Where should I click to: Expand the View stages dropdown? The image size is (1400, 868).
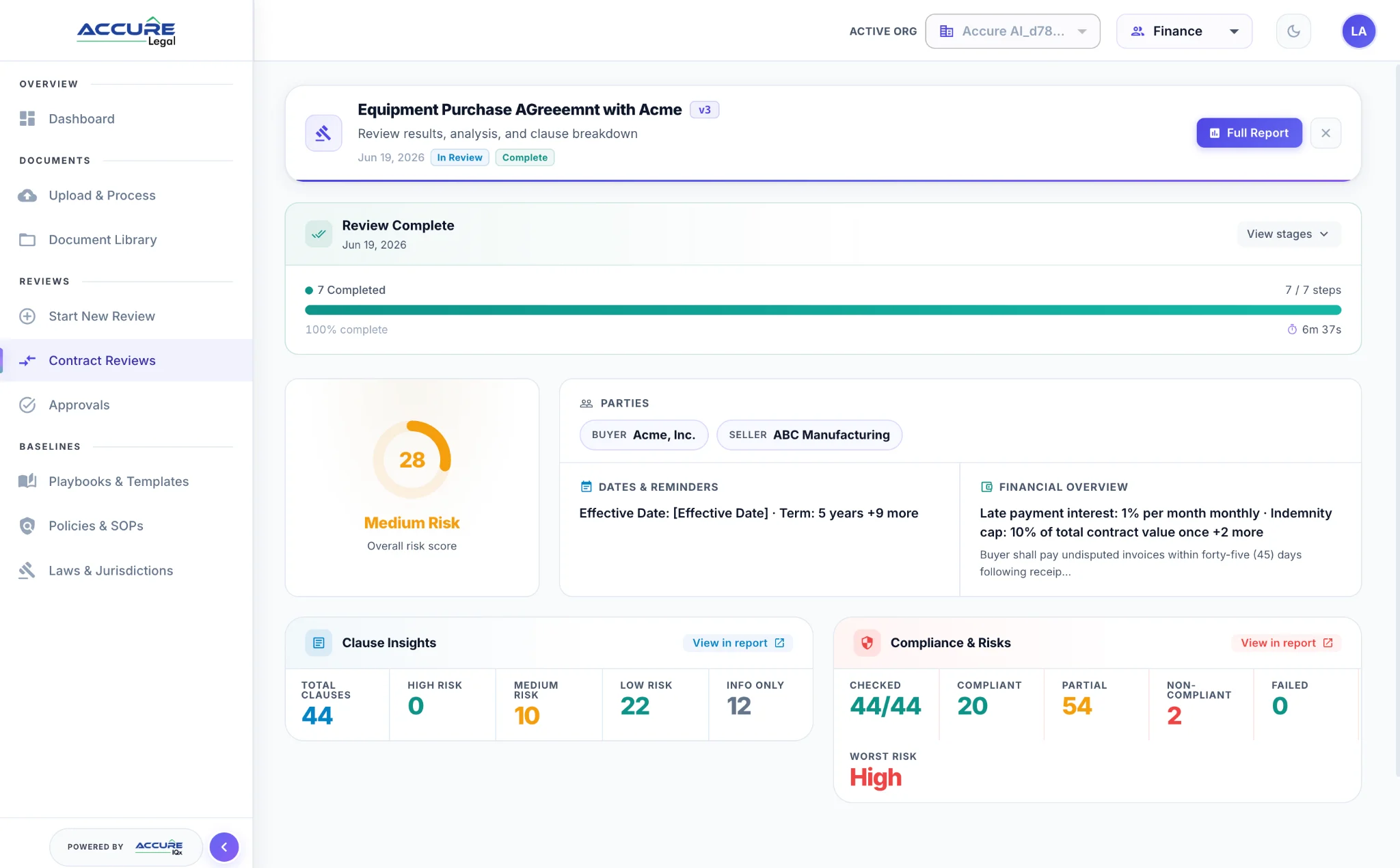[1289, 234]
